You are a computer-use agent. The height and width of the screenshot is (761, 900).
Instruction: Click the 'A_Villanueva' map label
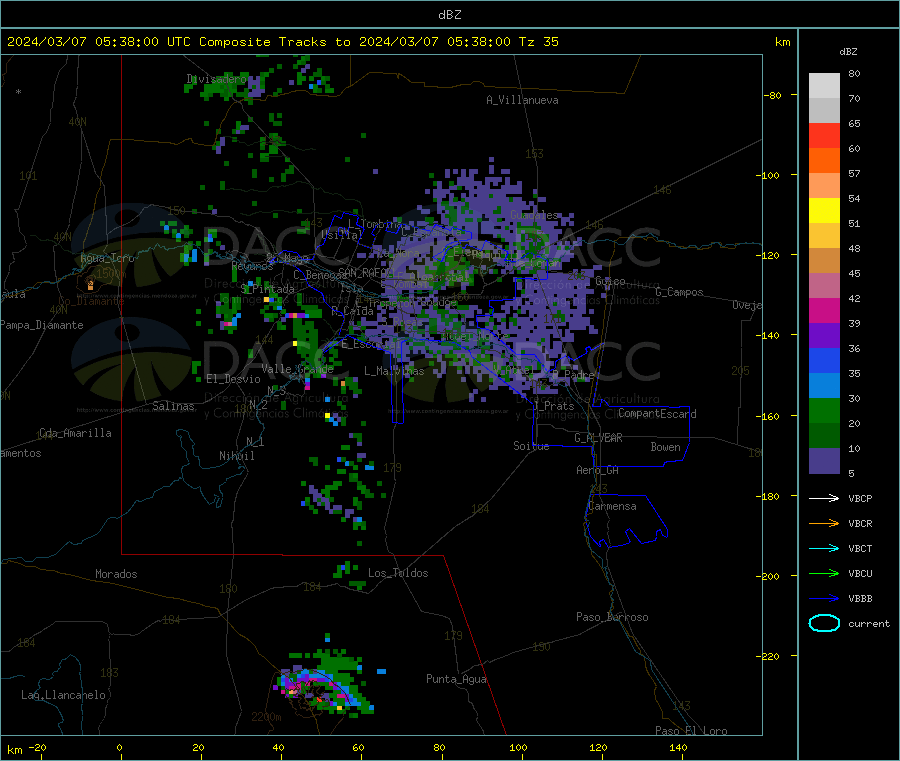pyautogui.click(x=522, y=100)
